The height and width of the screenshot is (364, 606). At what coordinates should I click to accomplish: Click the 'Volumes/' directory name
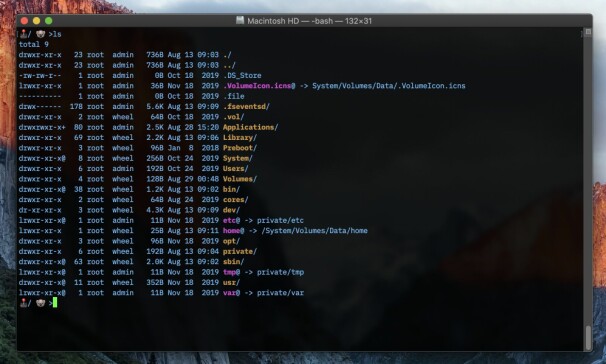click(240, 179)
